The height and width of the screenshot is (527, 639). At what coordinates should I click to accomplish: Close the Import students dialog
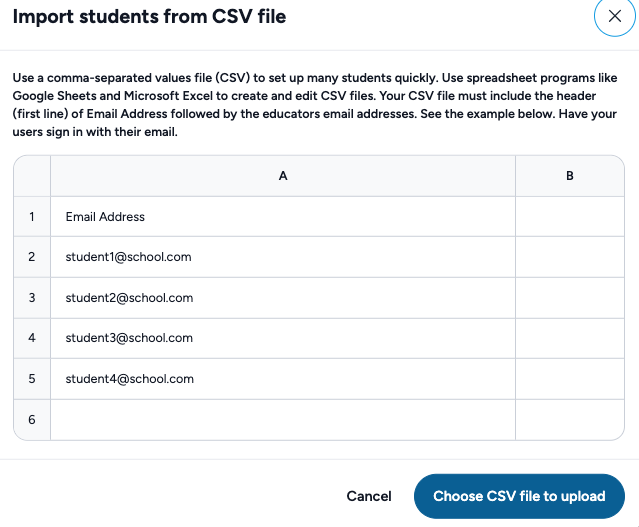click(x=615, y=17)
